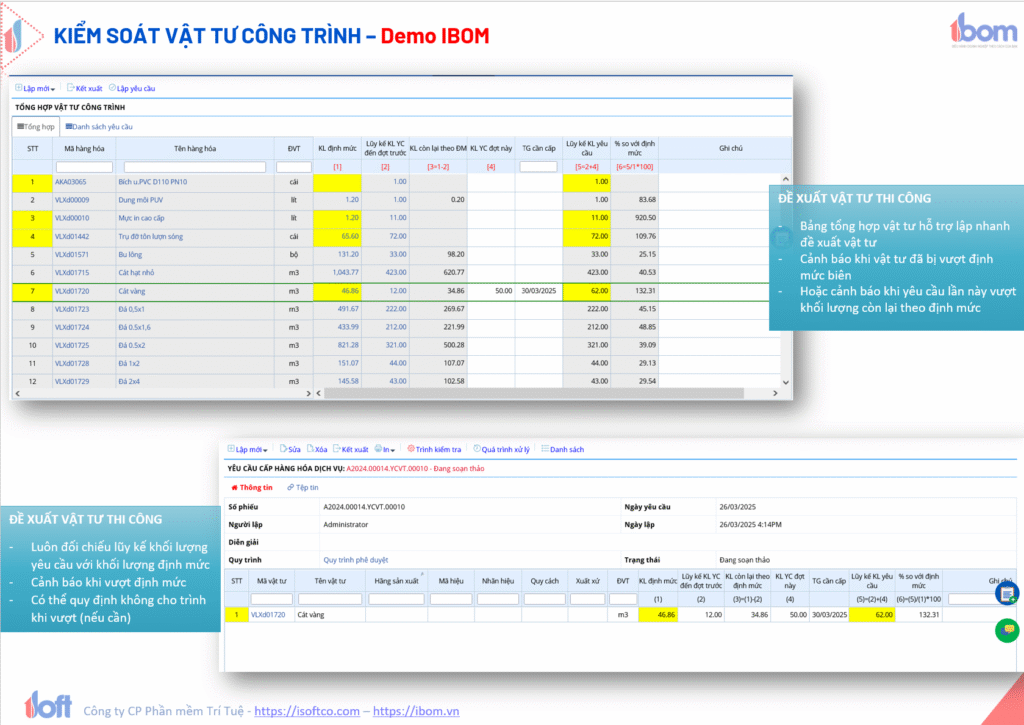Switch to the Tệp tin tab
The height and width of the screenshot is (725, 1024).
[302, 488]
